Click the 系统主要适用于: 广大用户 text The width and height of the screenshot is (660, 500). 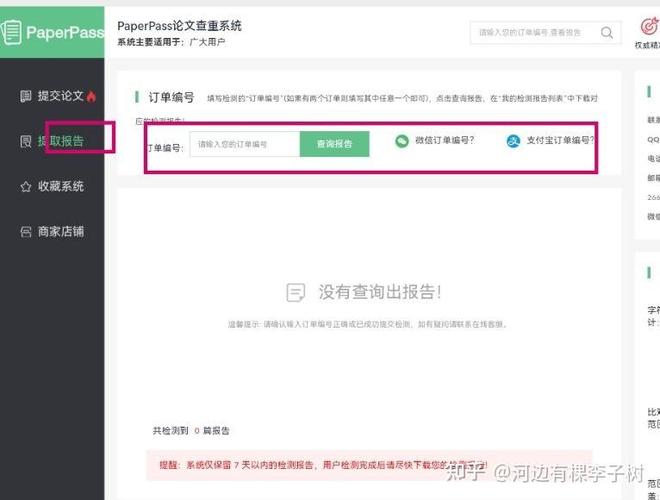[x=171, y=42]
